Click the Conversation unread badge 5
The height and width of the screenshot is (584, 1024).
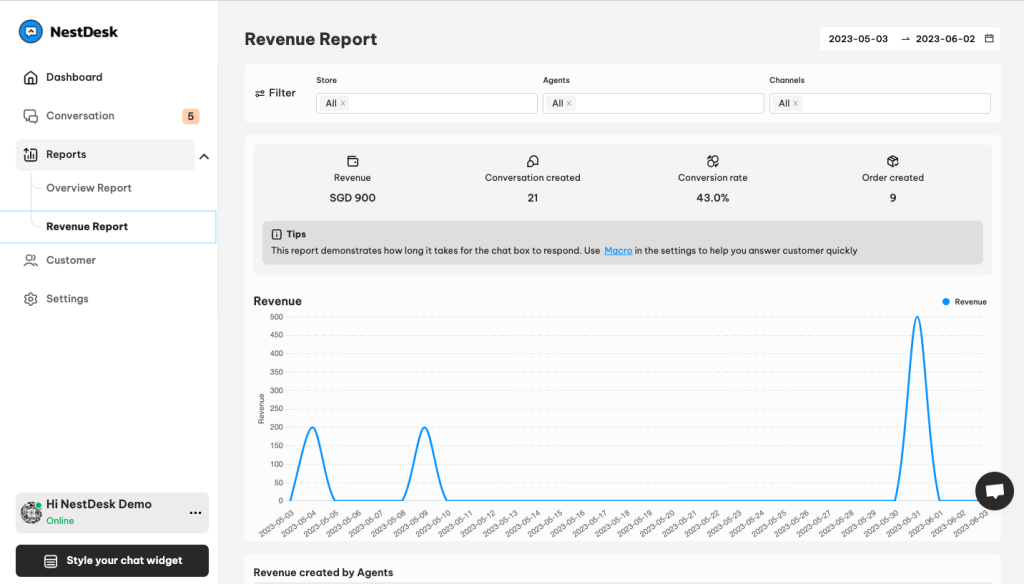[191, 116]
